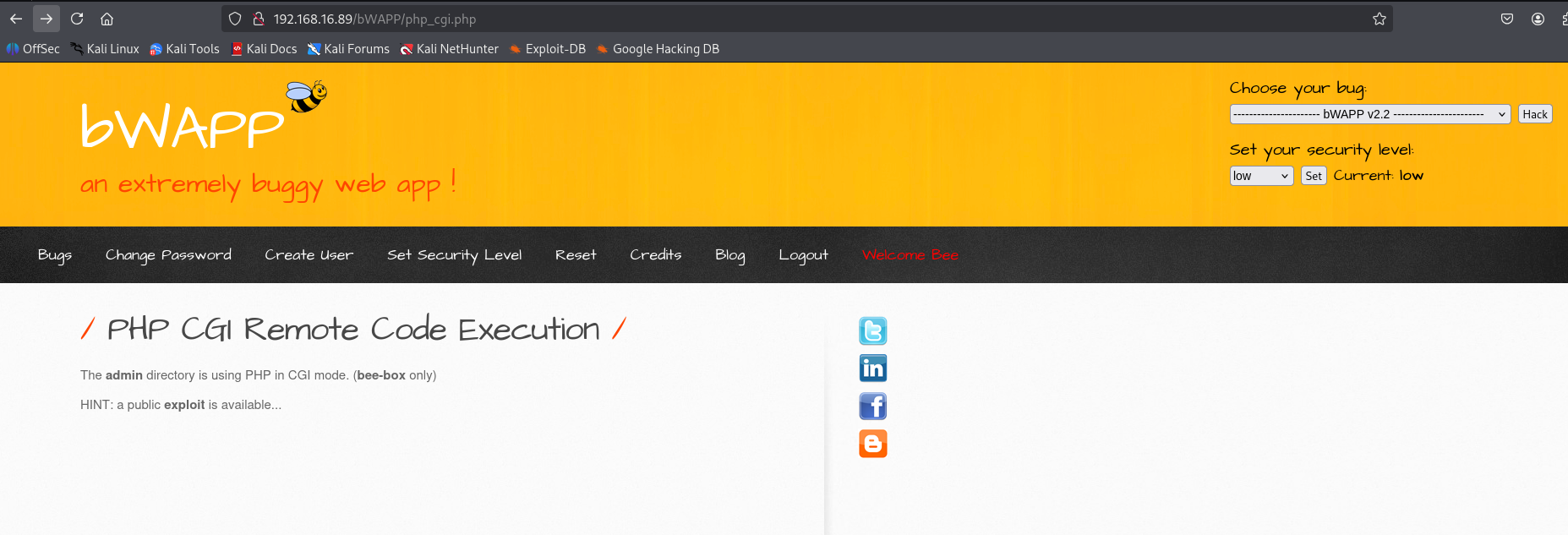The height and width of the screenshot is (535, 1568).
Task: Open the Exploit-DB bookmark
Action: pyautogui.click(x=547, y=49)
